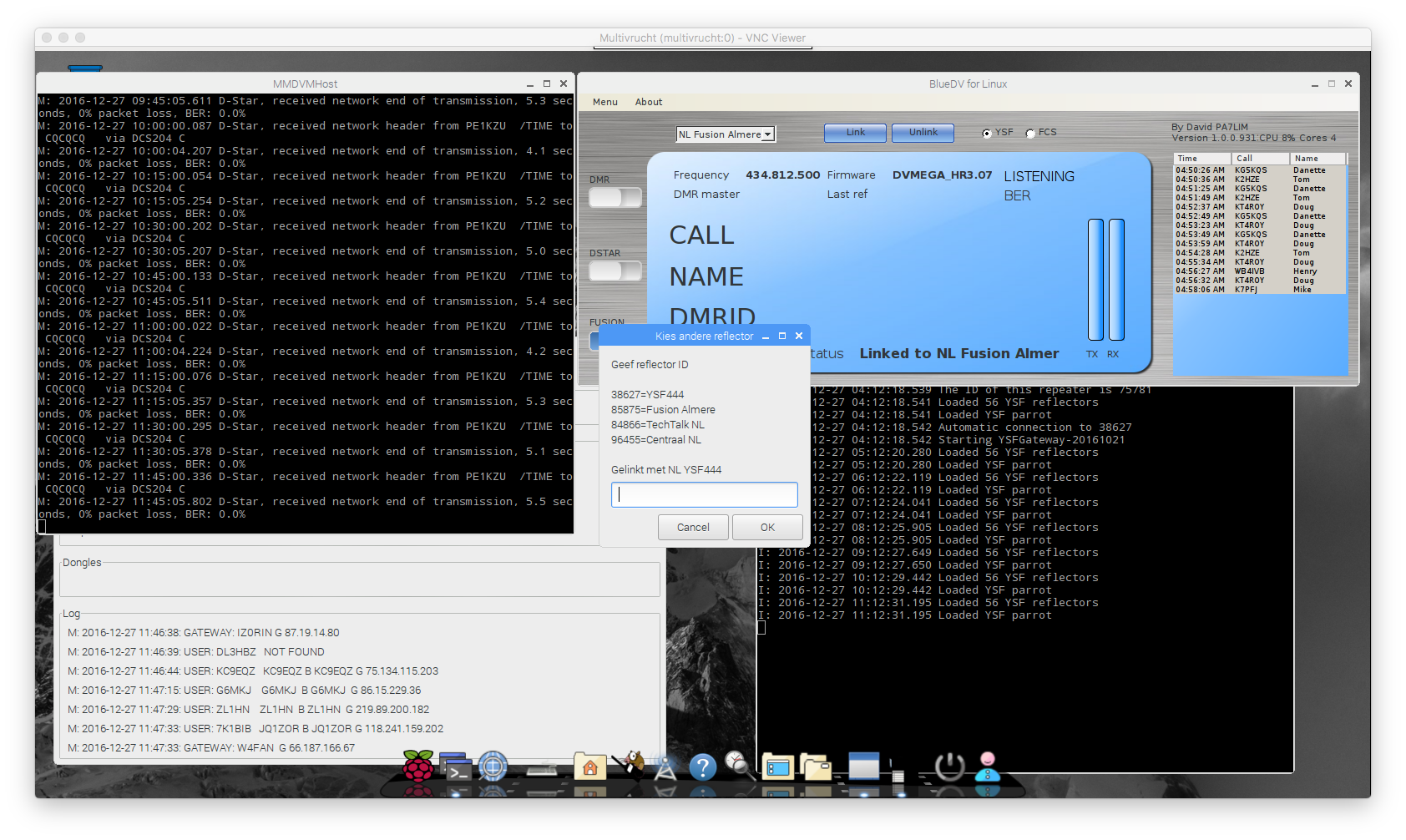Open the Menu item in BlueDV
The height and width of the screenshot is (840, 1406).
pyautogui.click(x=605, y=102)
